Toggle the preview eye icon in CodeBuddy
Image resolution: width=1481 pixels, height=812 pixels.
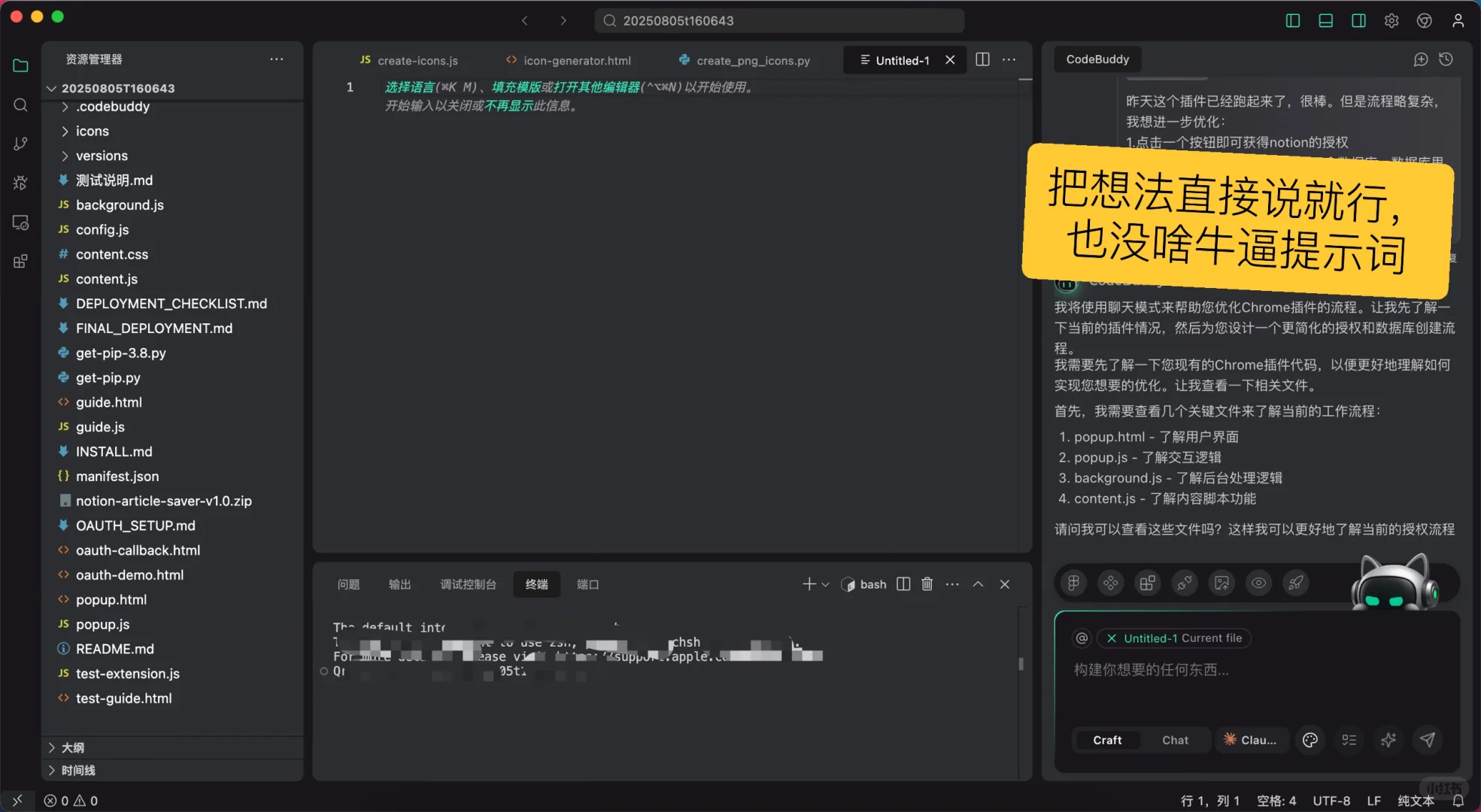click(1258, 583)
